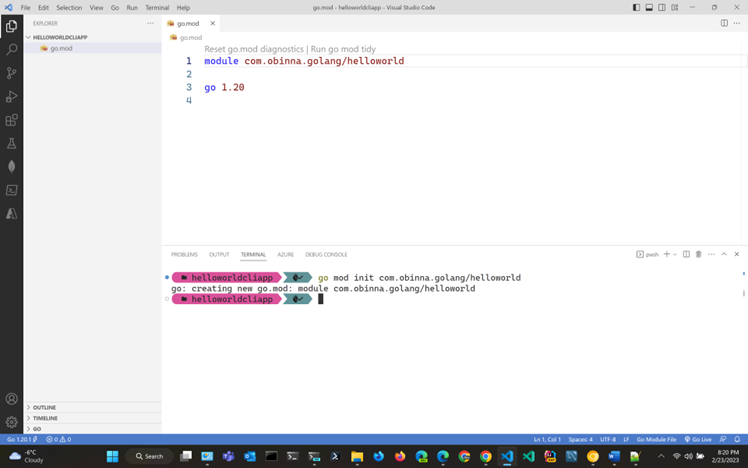The height and width of the screenshot is (468, 748).
Task: Switch to the AZURE panel tab
Action: (x=285, y=255)
